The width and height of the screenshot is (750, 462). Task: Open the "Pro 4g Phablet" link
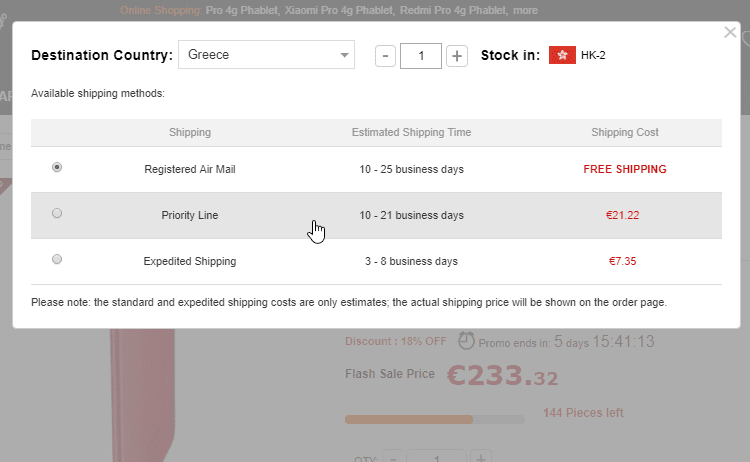click(241, 11)
